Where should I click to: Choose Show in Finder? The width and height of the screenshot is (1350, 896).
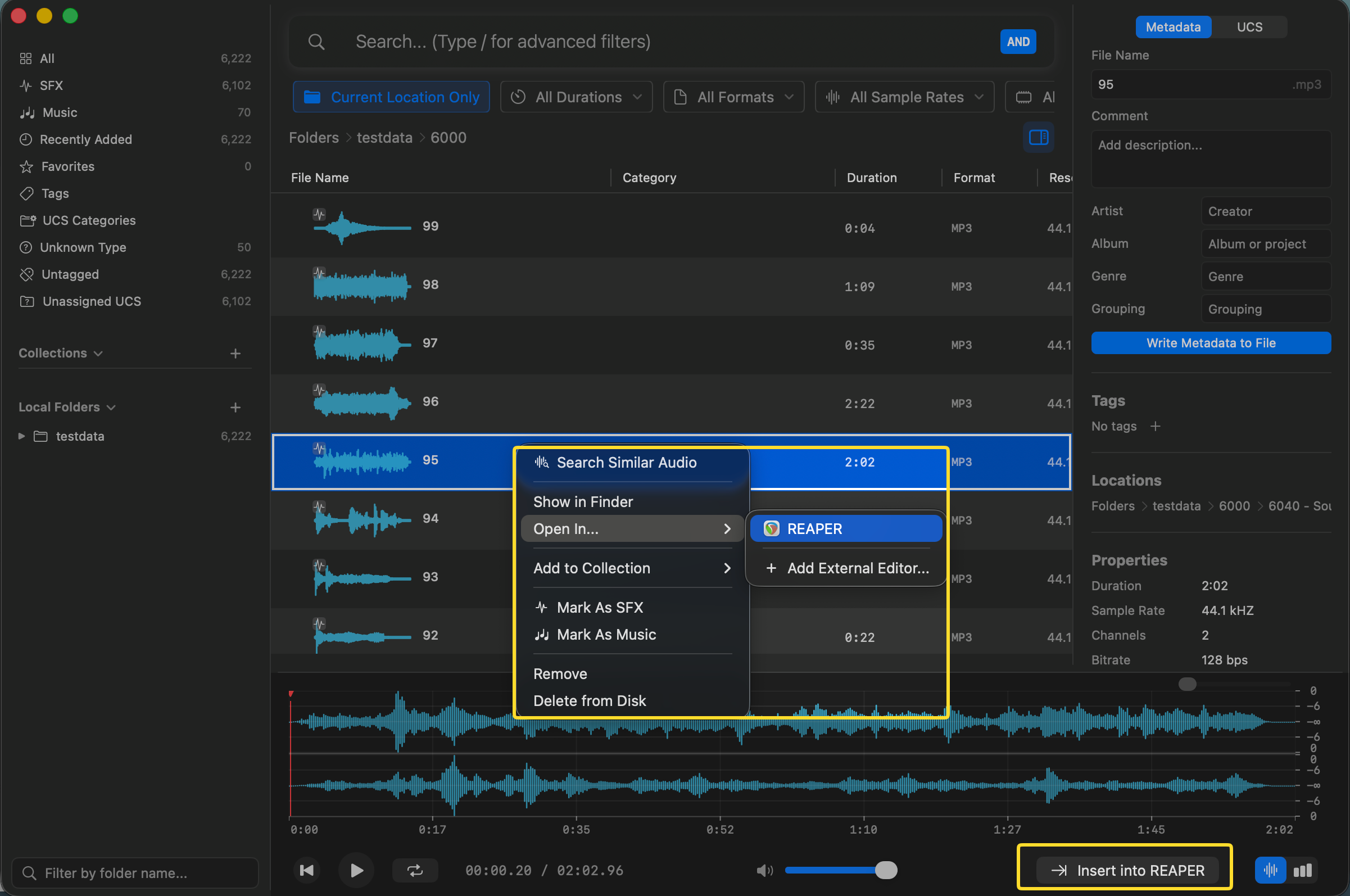tap(632, 502)
